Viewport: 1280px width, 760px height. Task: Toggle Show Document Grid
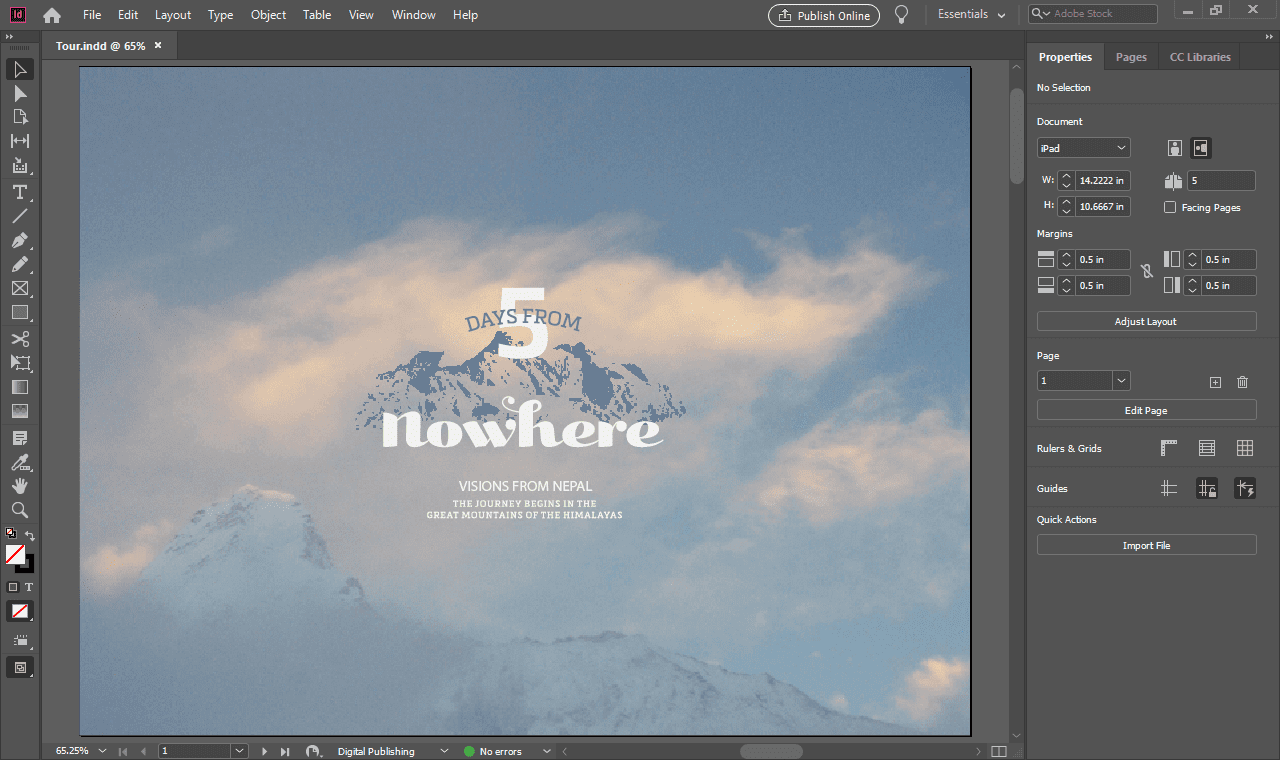point(1245,448)
